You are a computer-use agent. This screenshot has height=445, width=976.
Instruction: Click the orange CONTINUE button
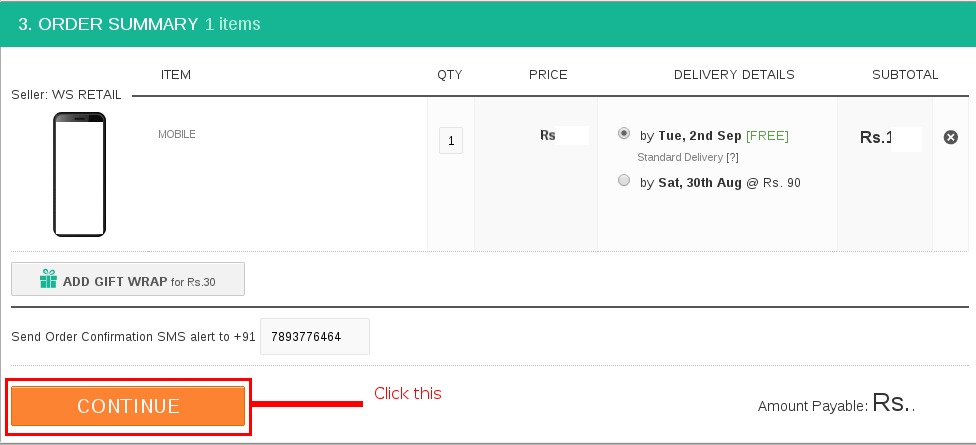coord(128,406)
